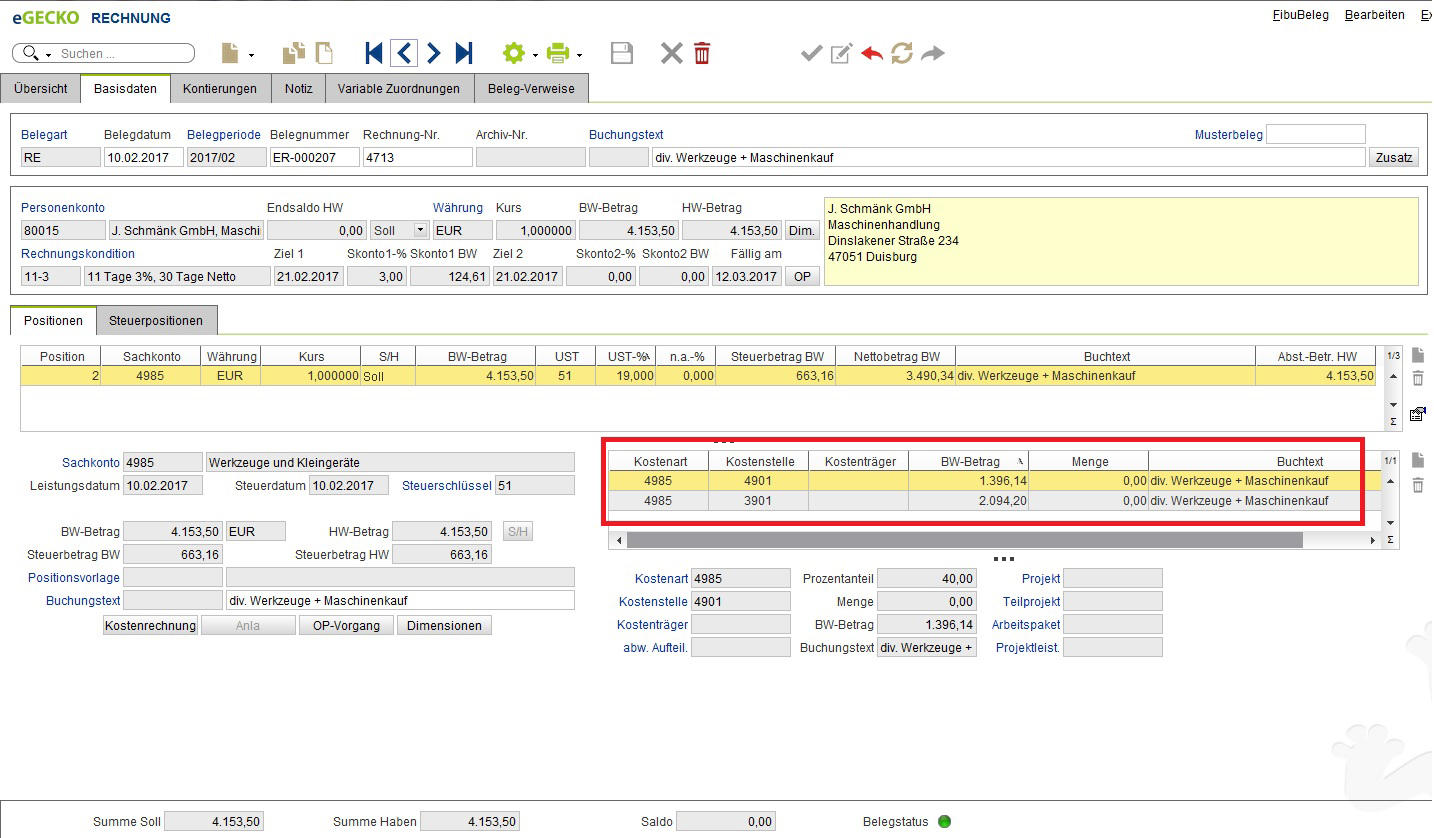1434x838 pixels.
Task: Jump to the last record
Action: (x=464, y=53)
